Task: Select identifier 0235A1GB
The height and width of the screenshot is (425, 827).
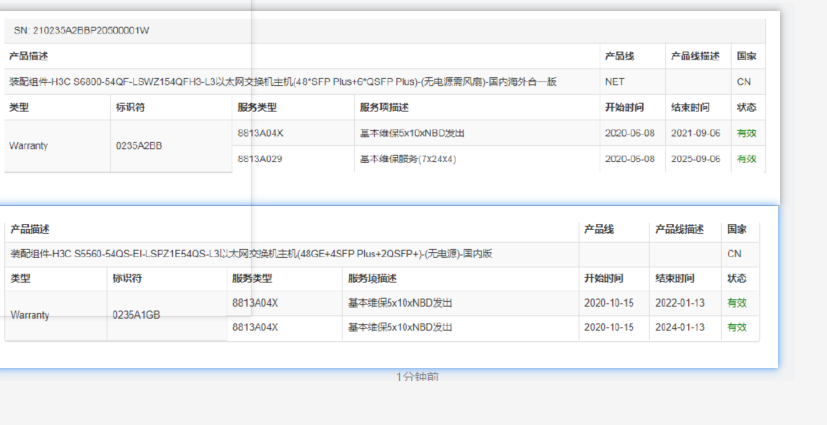Action: 136,315
